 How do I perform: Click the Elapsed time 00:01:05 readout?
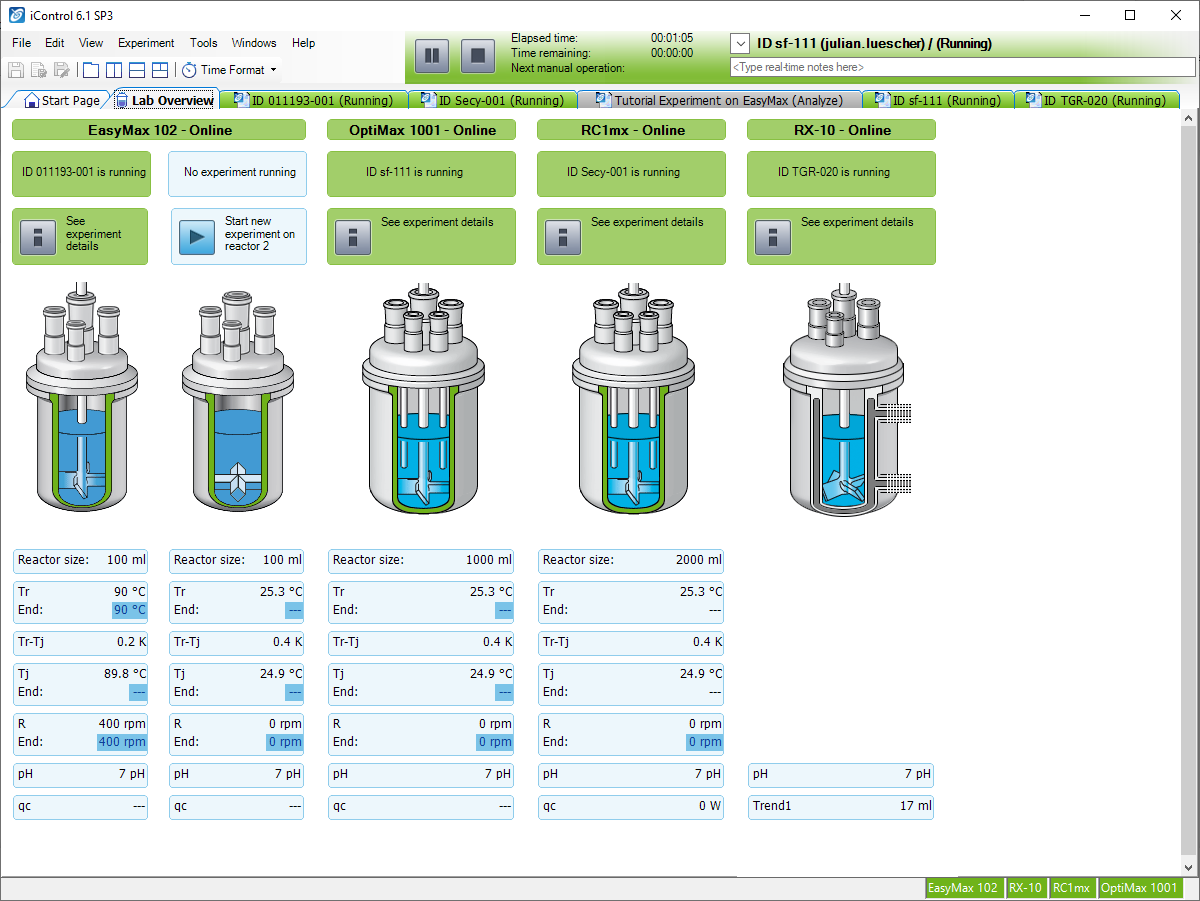(672, 38)
